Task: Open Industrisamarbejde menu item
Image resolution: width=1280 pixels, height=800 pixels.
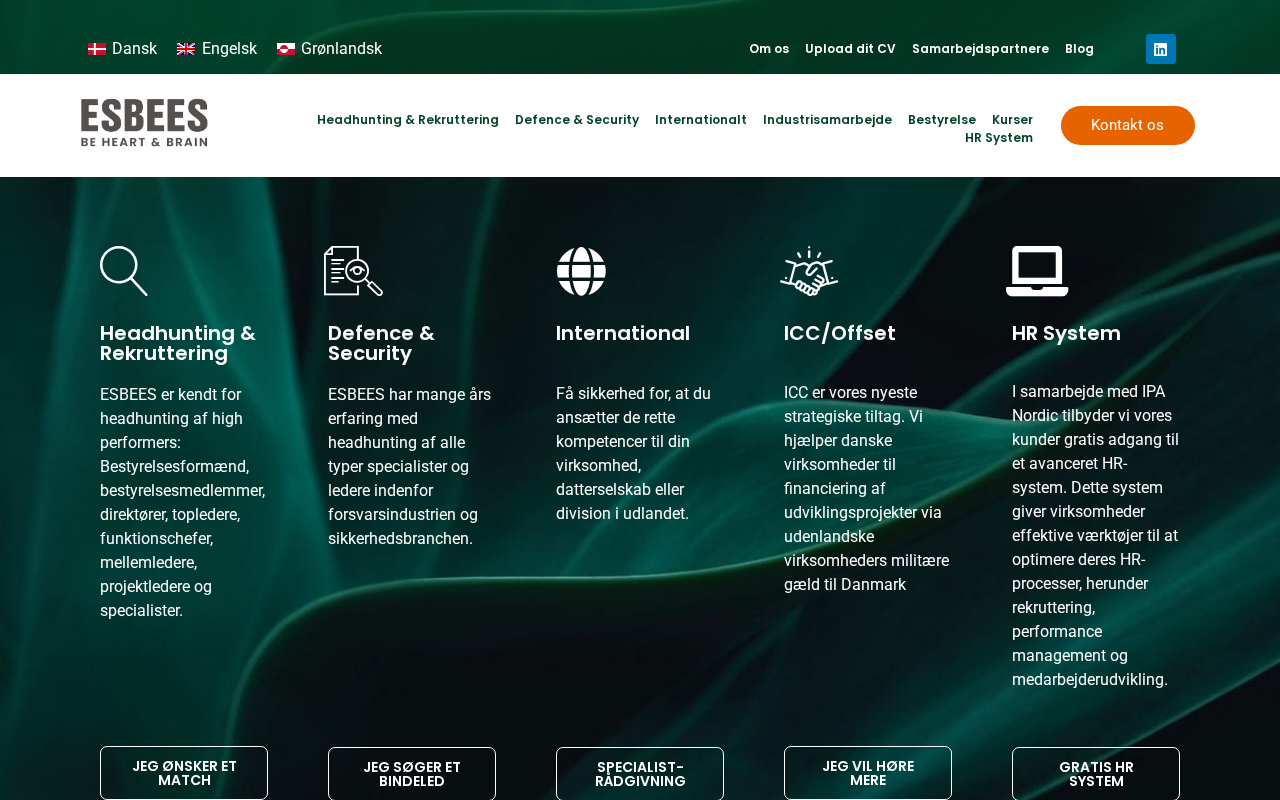Action: click(x=827, y=120)
